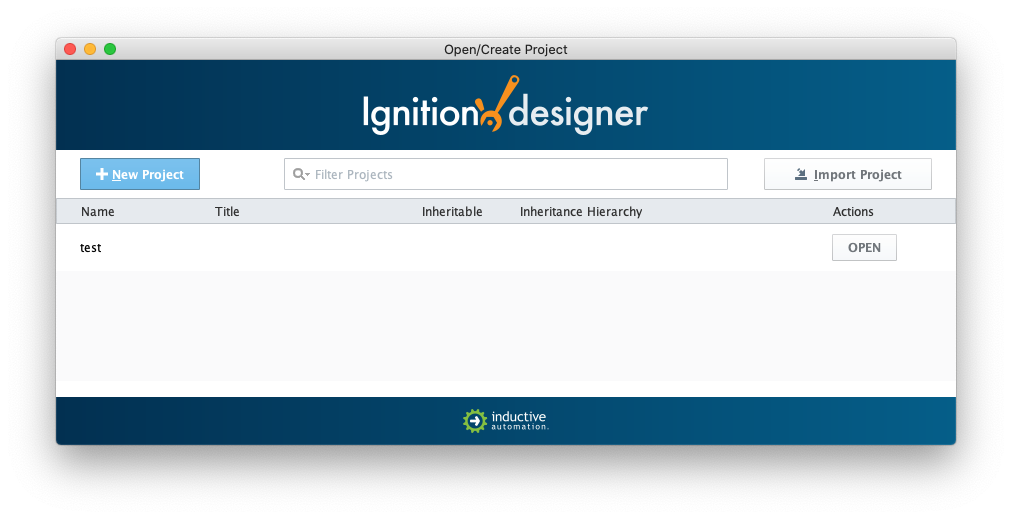The width and height of the screenshot is (1012, 519).
Task: Click the Inductive Automation gear logo
Action: [474, 421]
